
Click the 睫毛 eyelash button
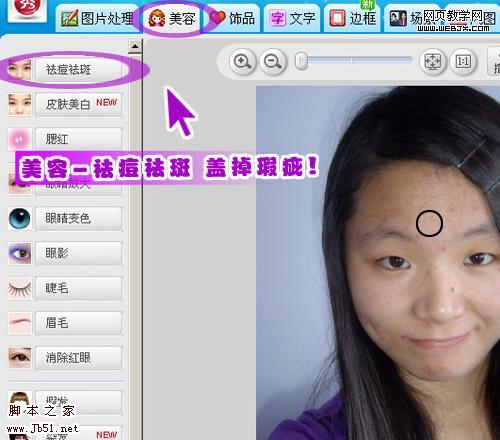79,288
